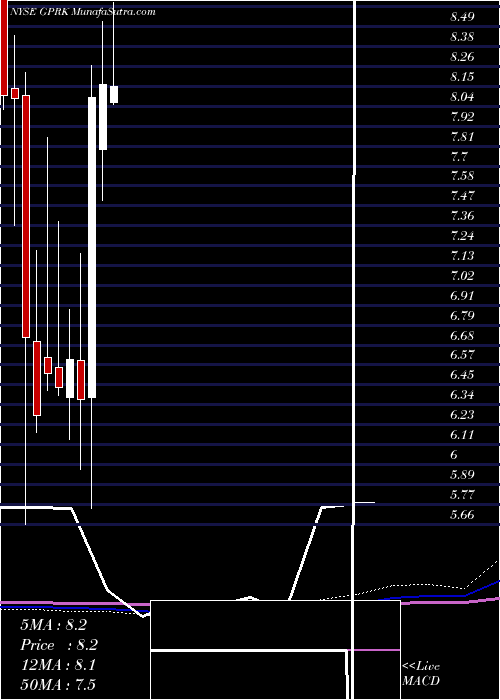Click the 5.66 price axis label
The width and height of the screenshot is (500, 700).
point(462,515)
